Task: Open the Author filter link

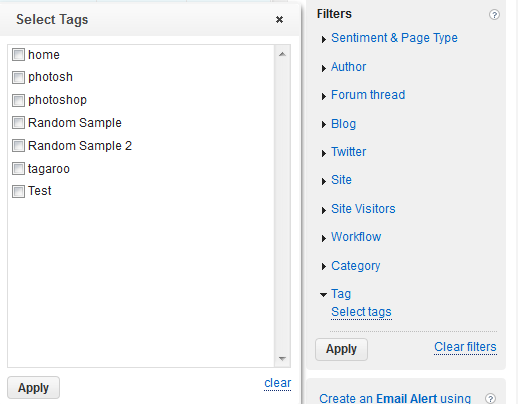Action: point(348,67)
